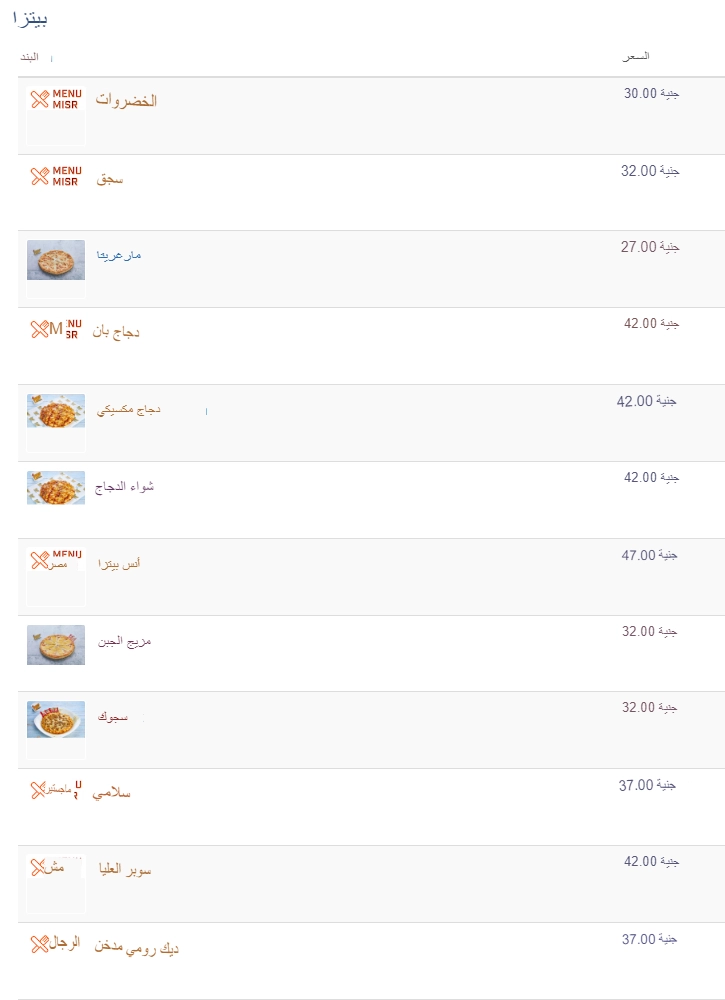Open the مارغريتا pizza thumbnail
This screenshot has height=1000, width=725.
[x=56, y=260]
